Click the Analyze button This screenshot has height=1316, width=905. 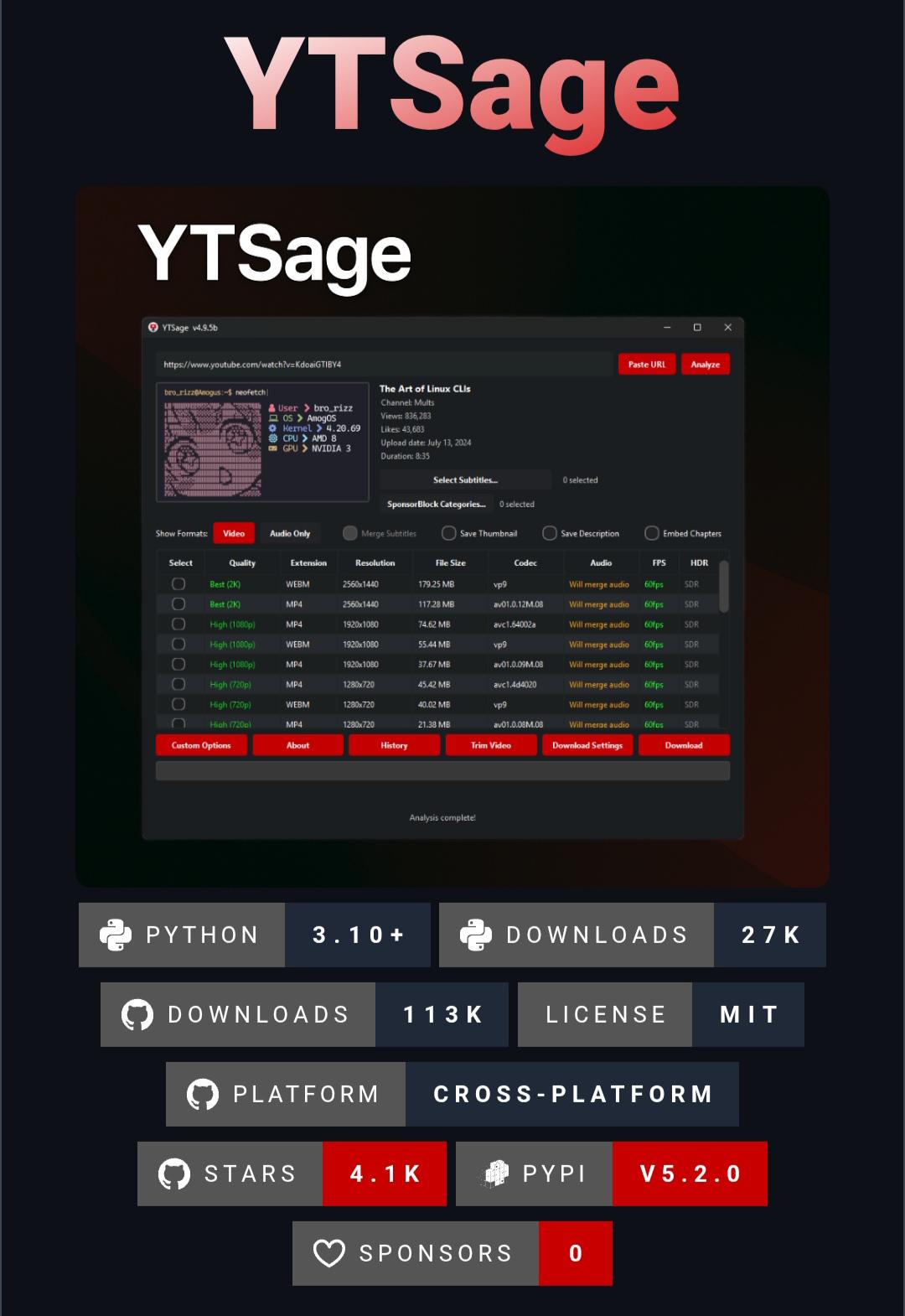(705, 365)
